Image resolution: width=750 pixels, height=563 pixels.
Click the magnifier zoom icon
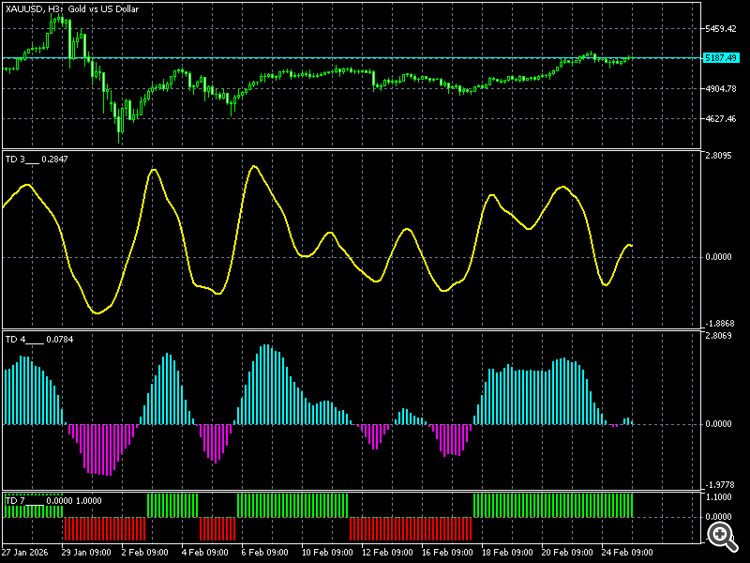(722, 537)
